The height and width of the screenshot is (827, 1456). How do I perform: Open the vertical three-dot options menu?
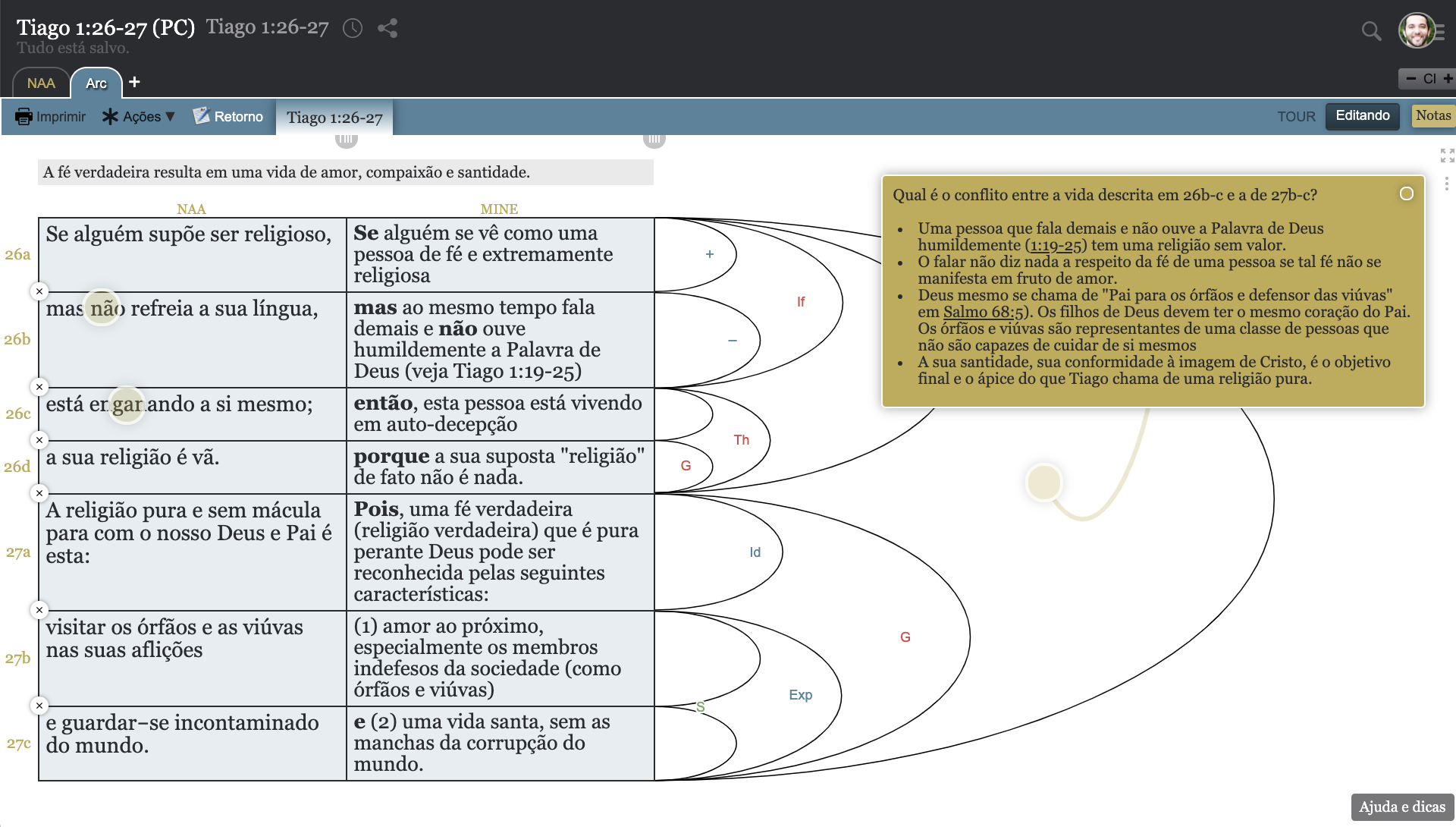(x=1446, y=184)
